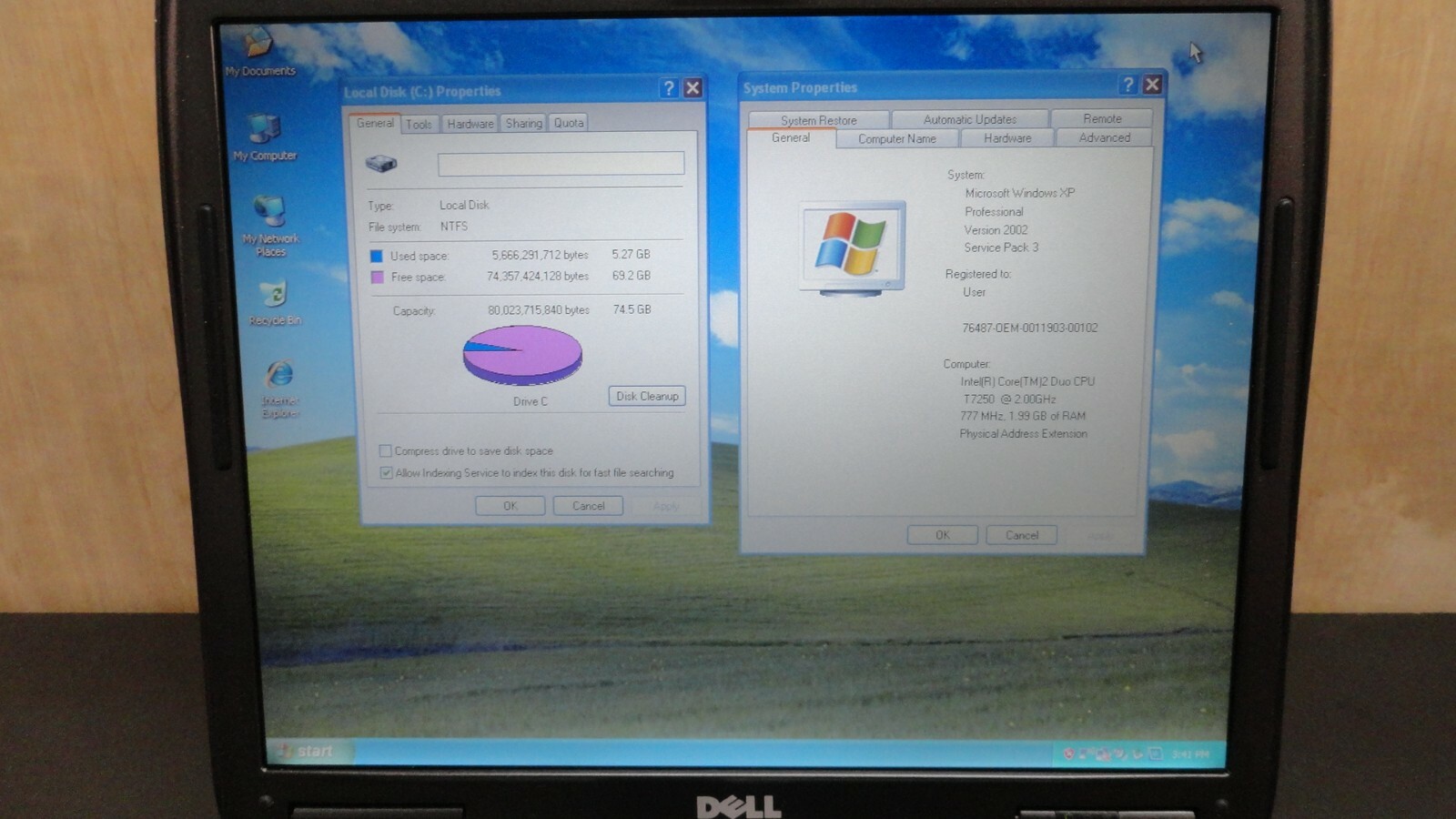Open Hardware tab in System Properties

[1007, 137]
